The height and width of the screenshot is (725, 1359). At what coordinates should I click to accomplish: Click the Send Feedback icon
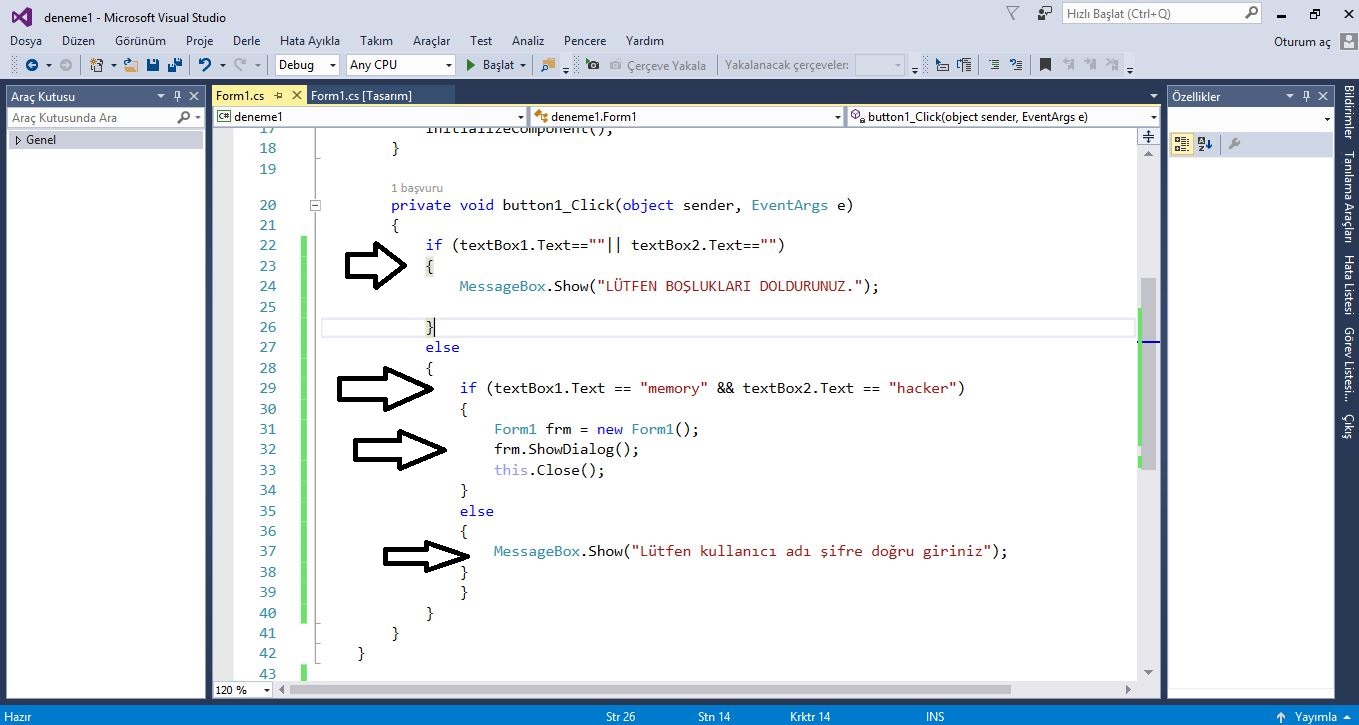(1045, 14)
